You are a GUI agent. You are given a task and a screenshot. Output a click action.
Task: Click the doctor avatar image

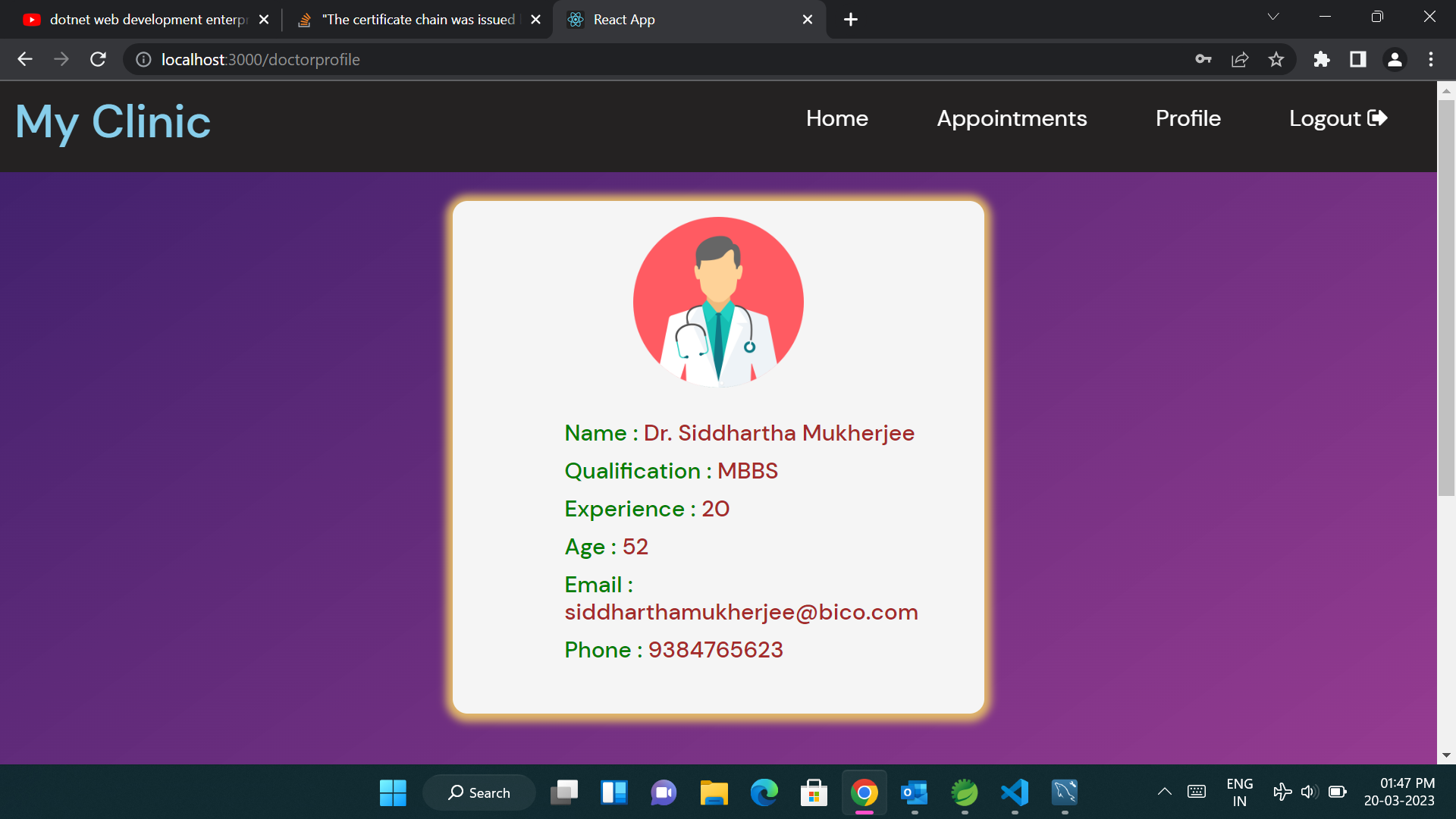coord(718,302)
